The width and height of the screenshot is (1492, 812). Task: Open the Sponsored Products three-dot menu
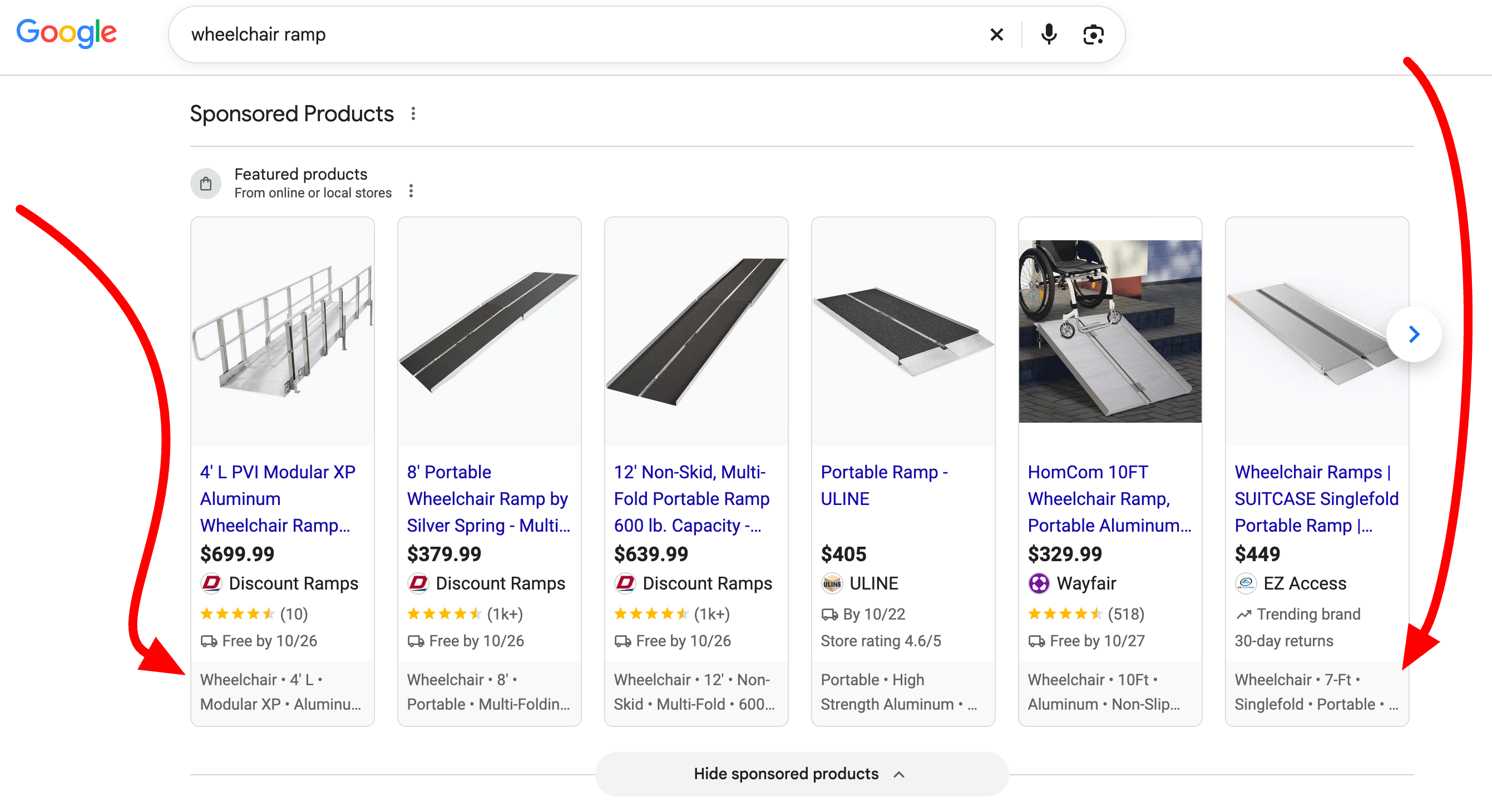tap(413, 113)
